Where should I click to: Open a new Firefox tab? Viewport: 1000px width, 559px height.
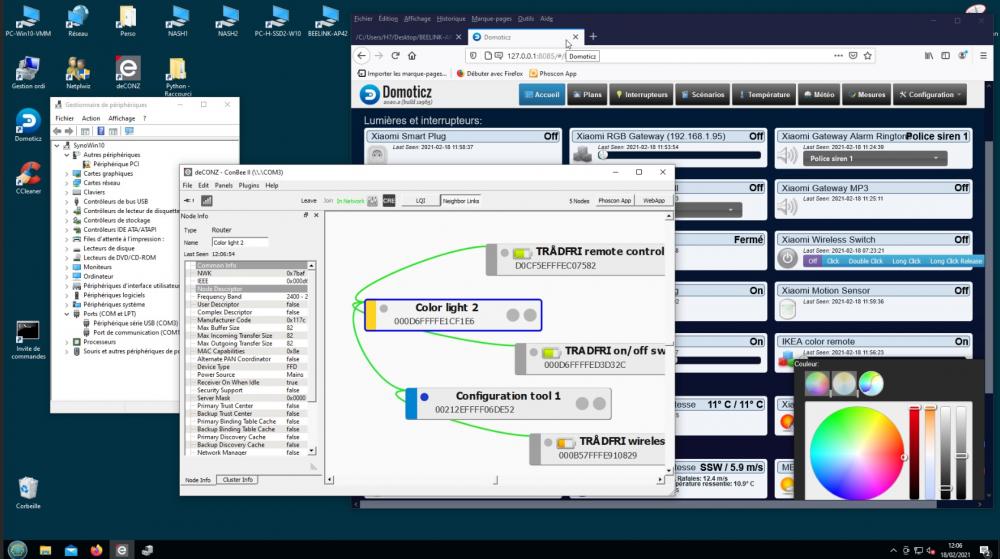coord(593,36)
